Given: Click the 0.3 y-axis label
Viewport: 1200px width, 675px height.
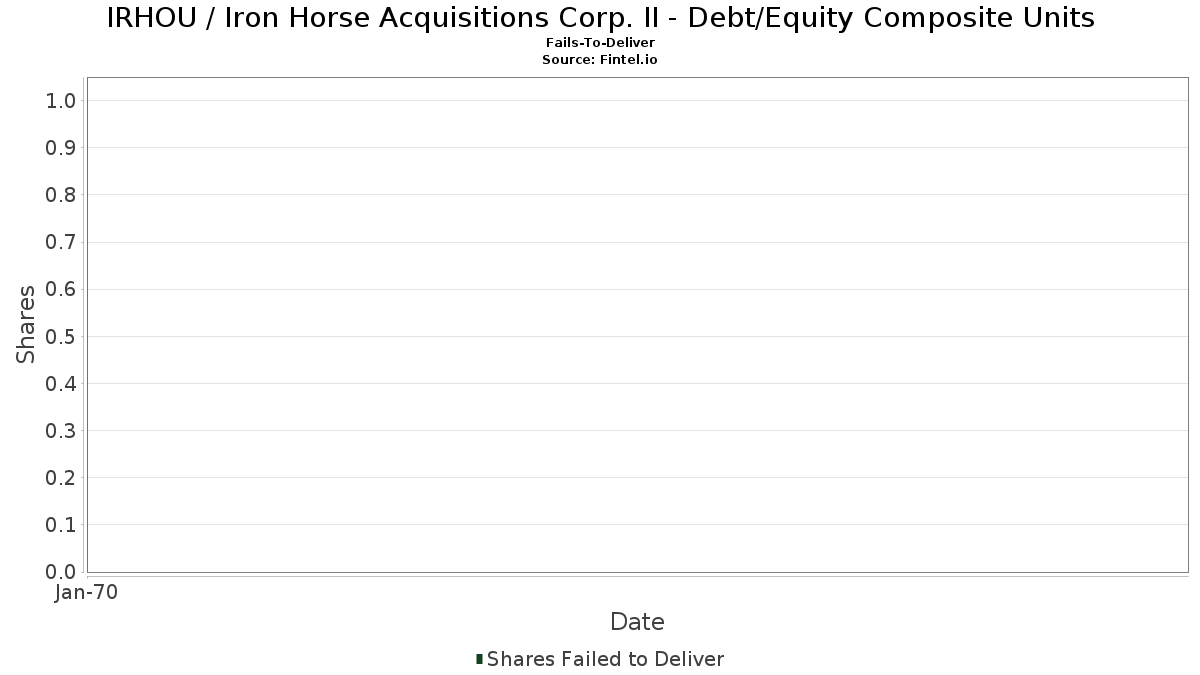Looking at the screenshot, I should tap(61, 431).
